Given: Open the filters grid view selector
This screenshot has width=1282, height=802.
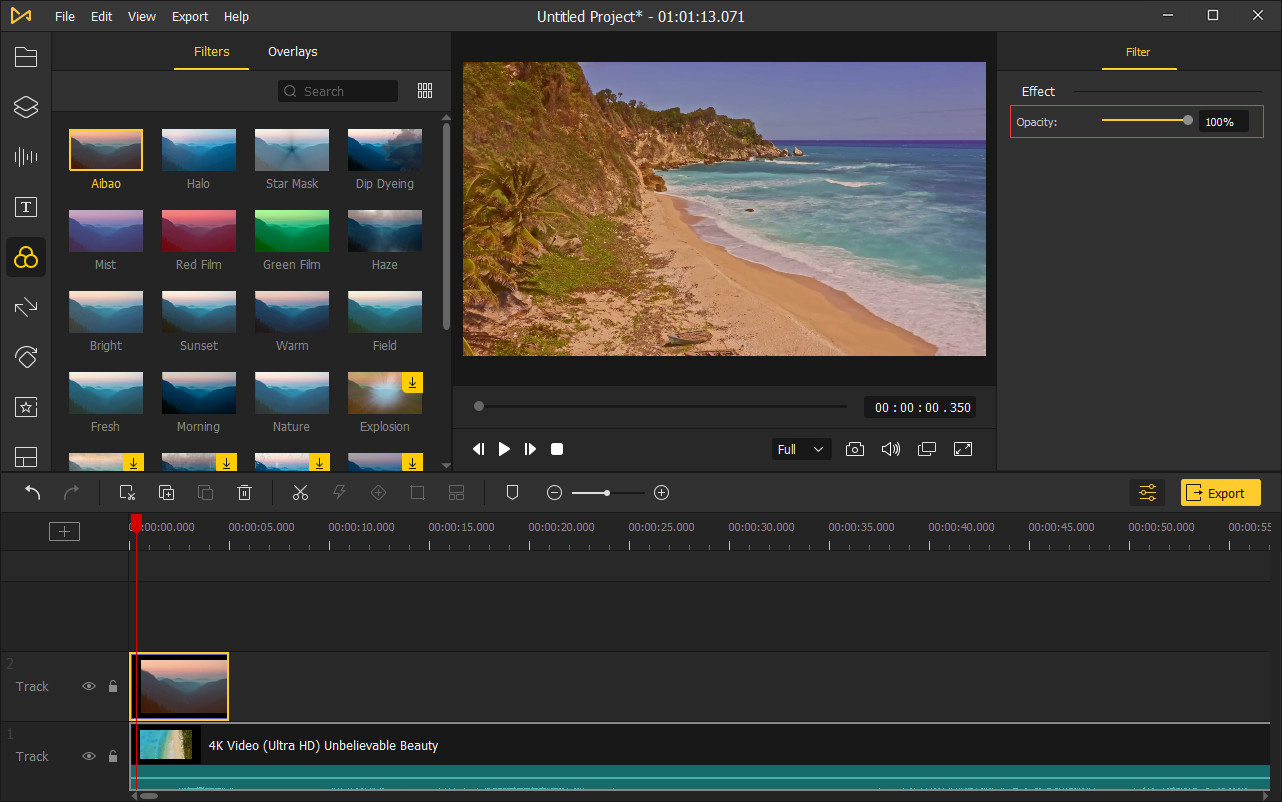Looking at the screenshot, I should point(424,90).
